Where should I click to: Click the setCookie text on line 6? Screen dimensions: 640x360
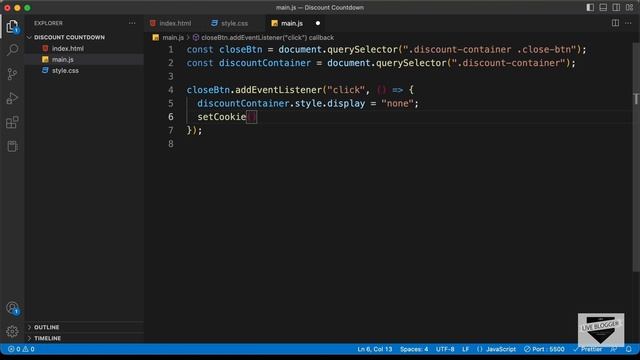click(x=222, y=117)
